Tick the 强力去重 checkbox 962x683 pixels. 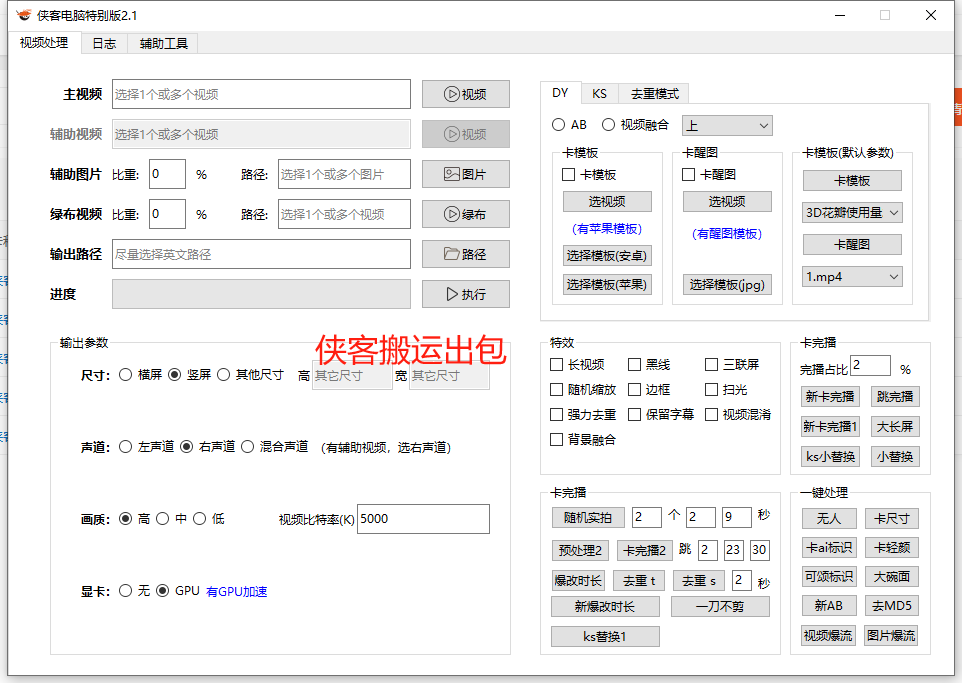pyautogui.click(x=557, y=414)
